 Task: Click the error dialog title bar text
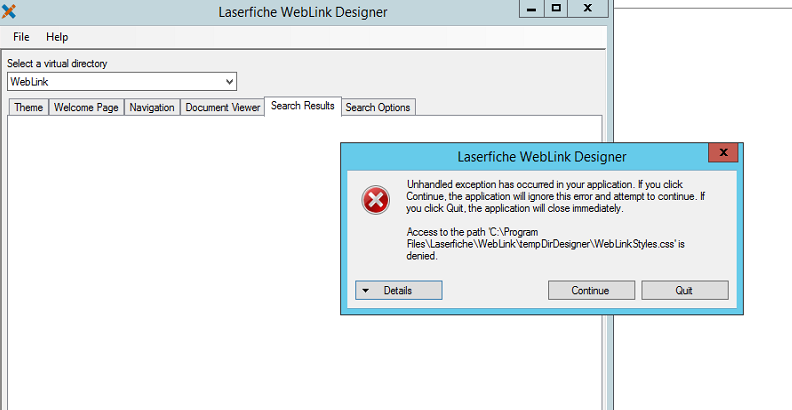[542, 157]
